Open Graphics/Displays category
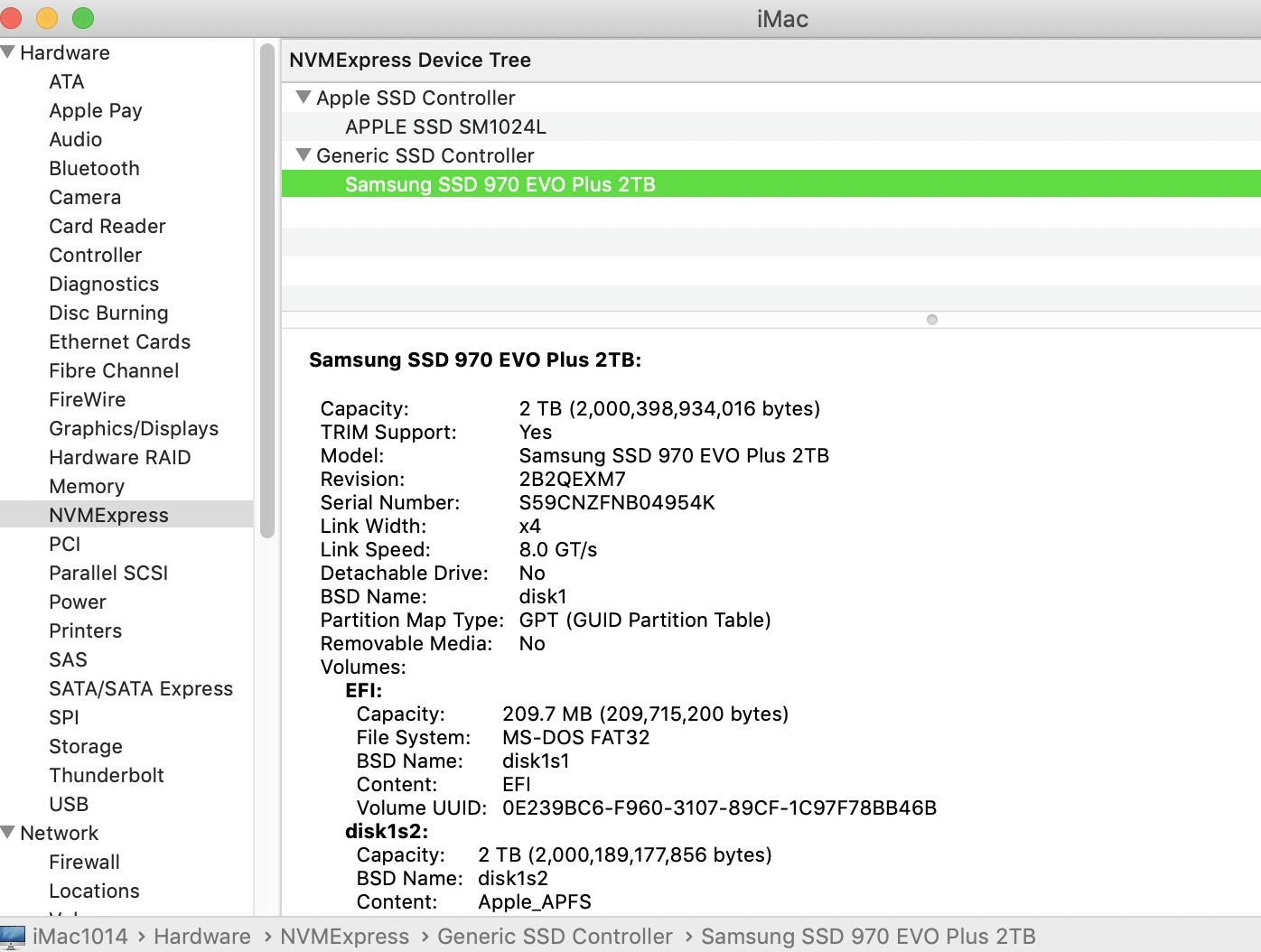1261x952 pixels. click(134, 428)
